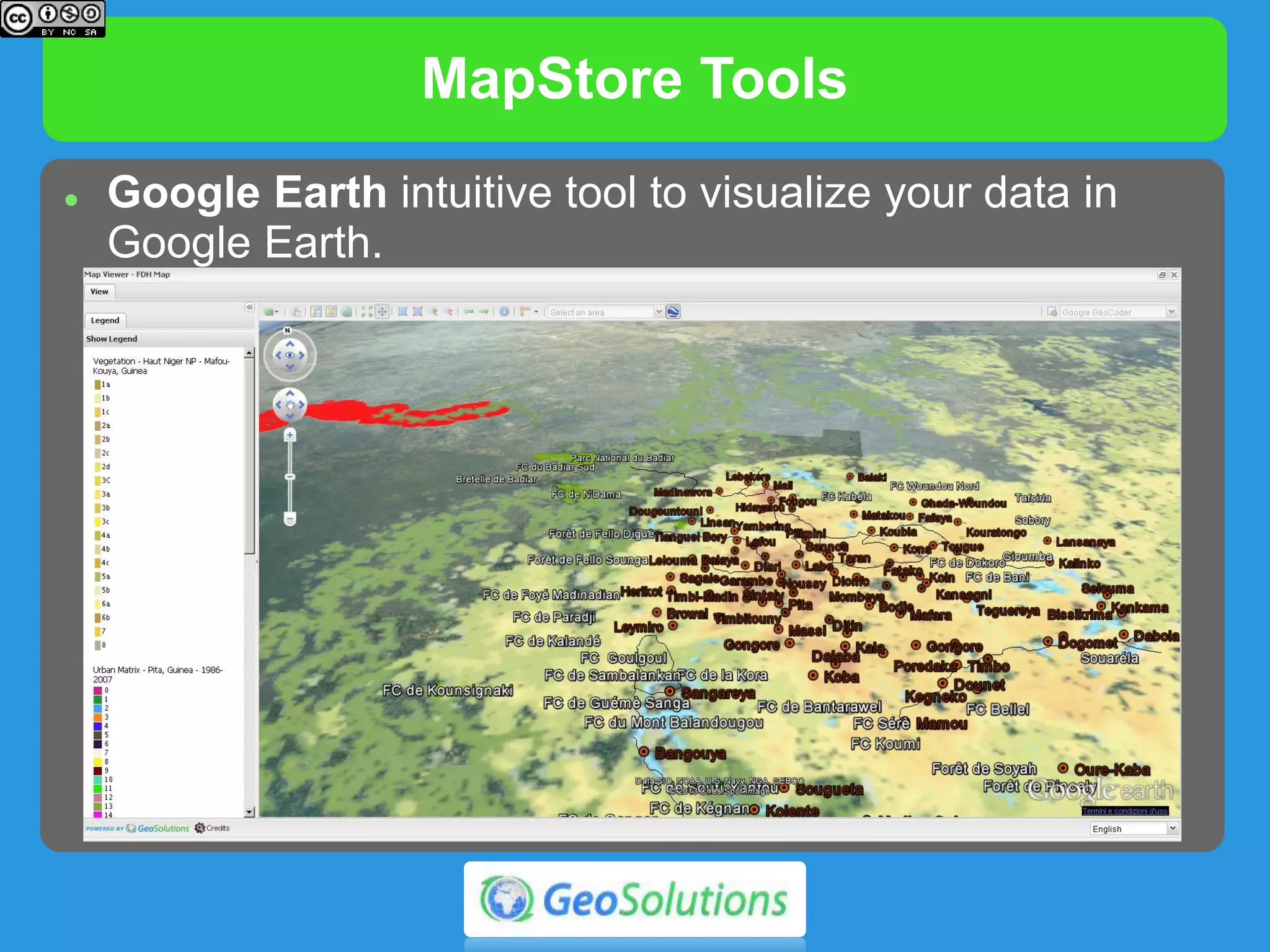Go to previous map extent

click(469, 312)
